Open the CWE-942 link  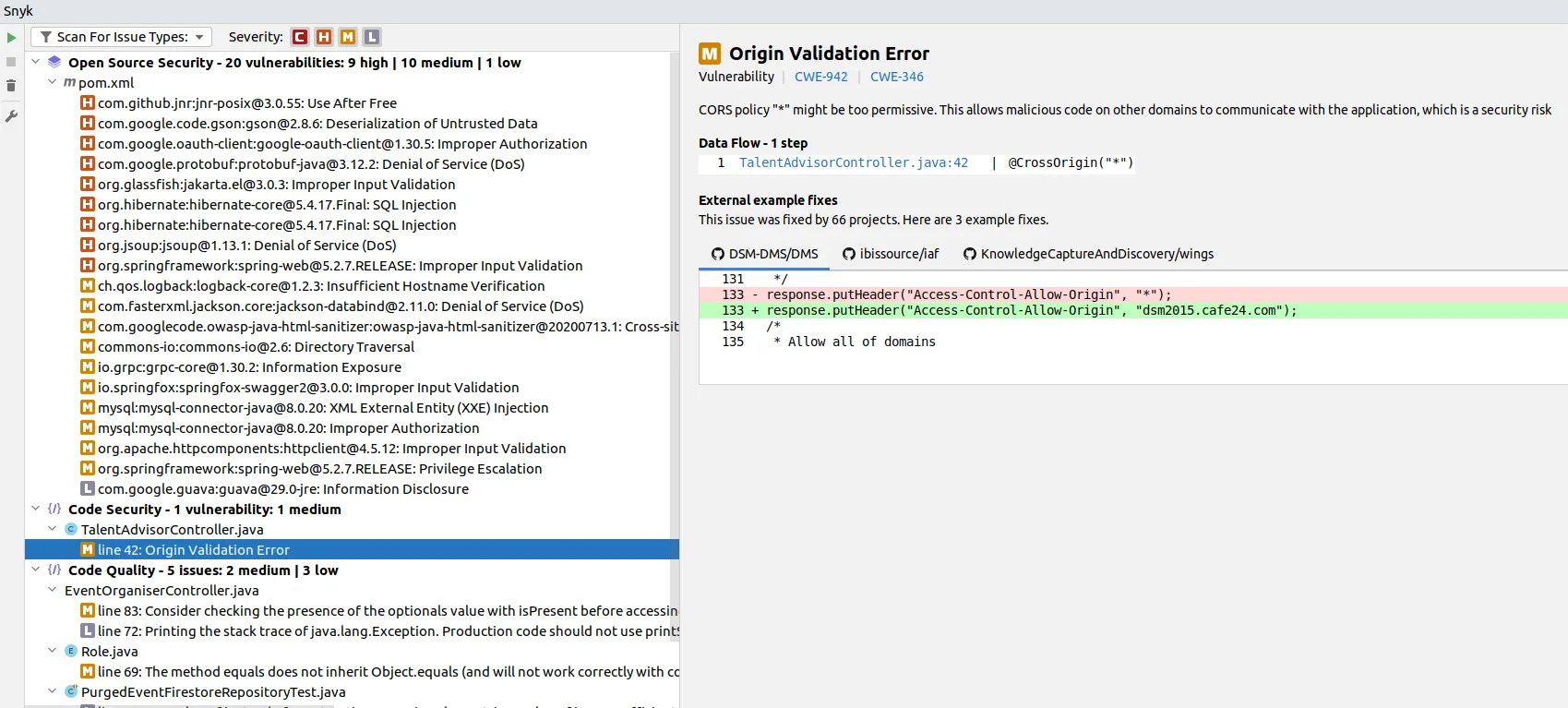pyautogui.click(x=820, y=77)
